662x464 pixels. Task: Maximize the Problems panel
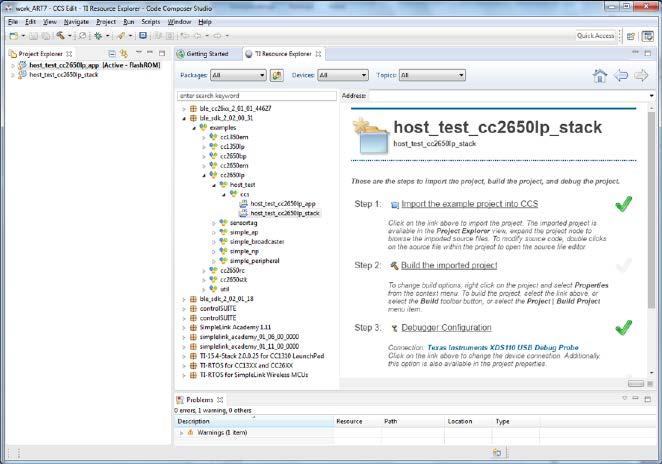coord(648,399)
